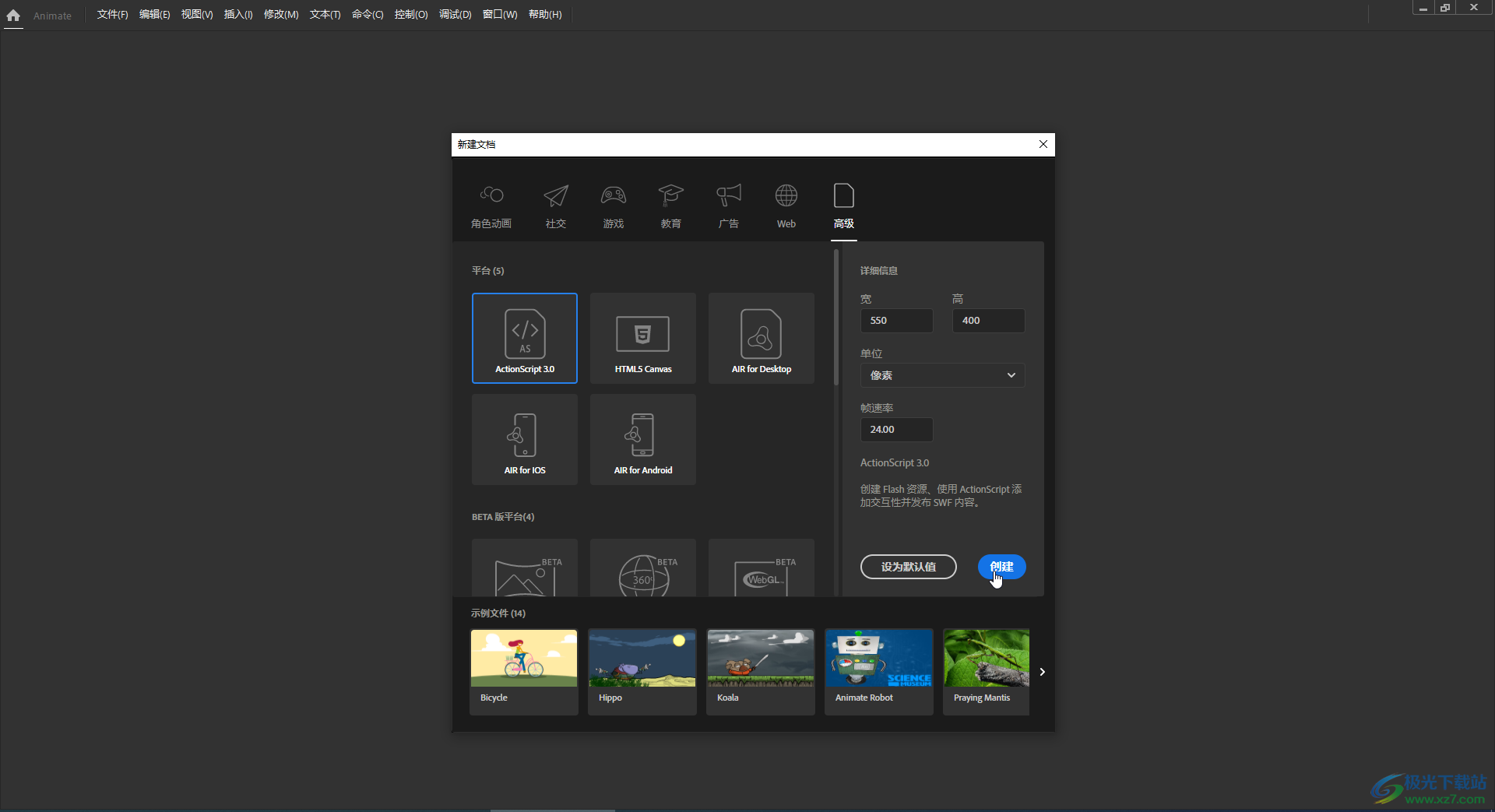Open the Praying Mantis sample file
This screenshot has width=1495, height=812.
point(986,672)
